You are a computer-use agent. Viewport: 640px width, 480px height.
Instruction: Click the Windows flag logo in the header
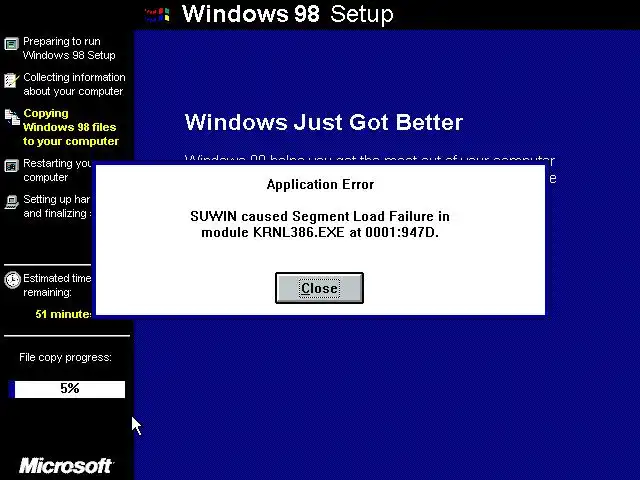[x=157, y=15]
